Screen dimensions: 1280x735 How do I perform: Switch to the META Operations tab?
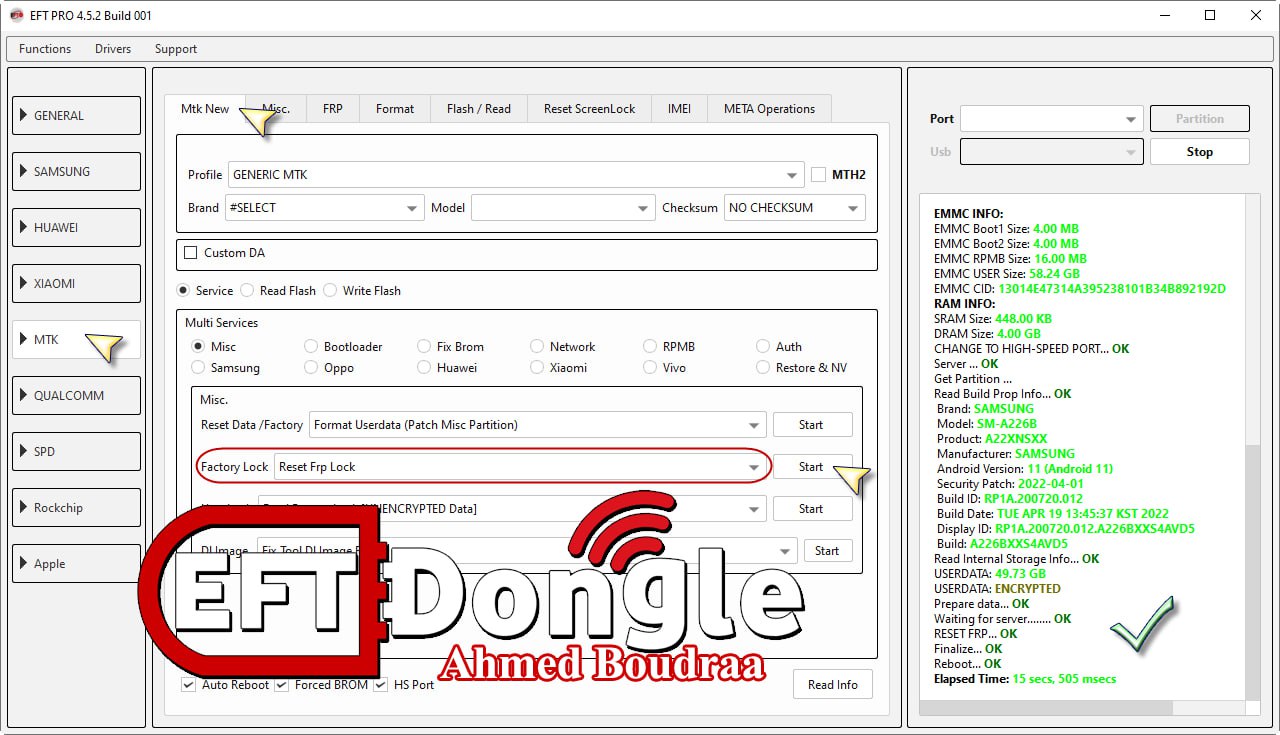tap(770, 109)
